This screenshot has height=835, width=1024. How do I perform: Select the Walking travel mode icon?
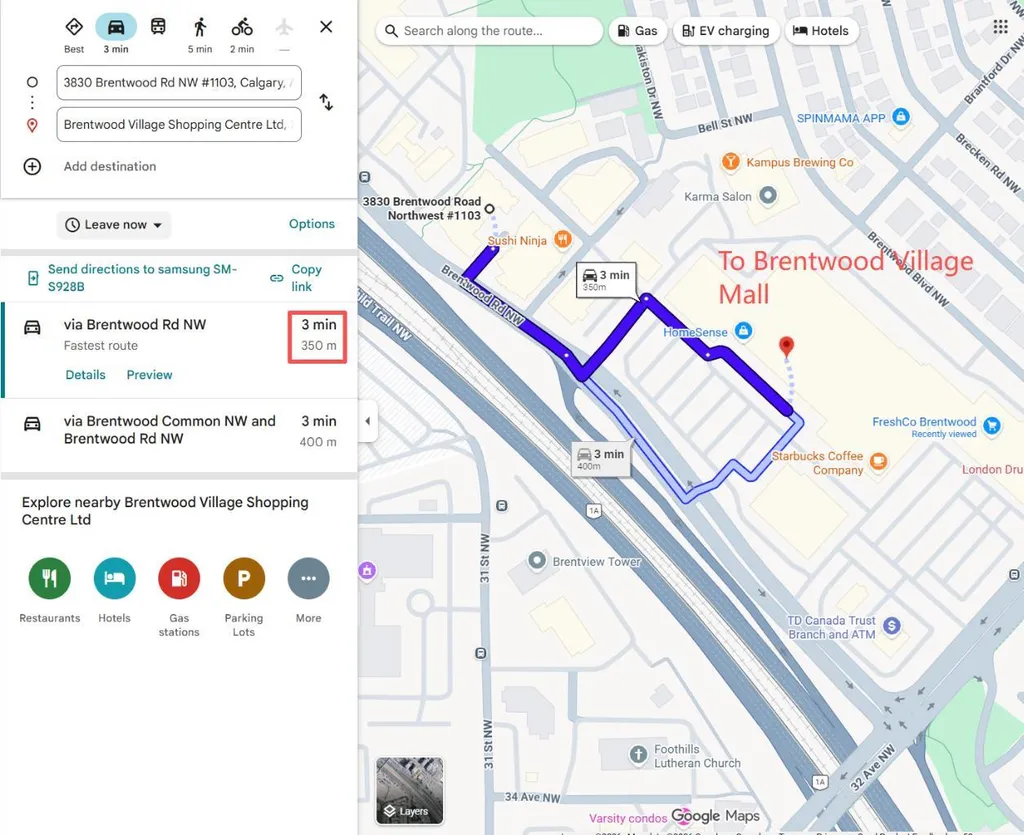[200, 27]
